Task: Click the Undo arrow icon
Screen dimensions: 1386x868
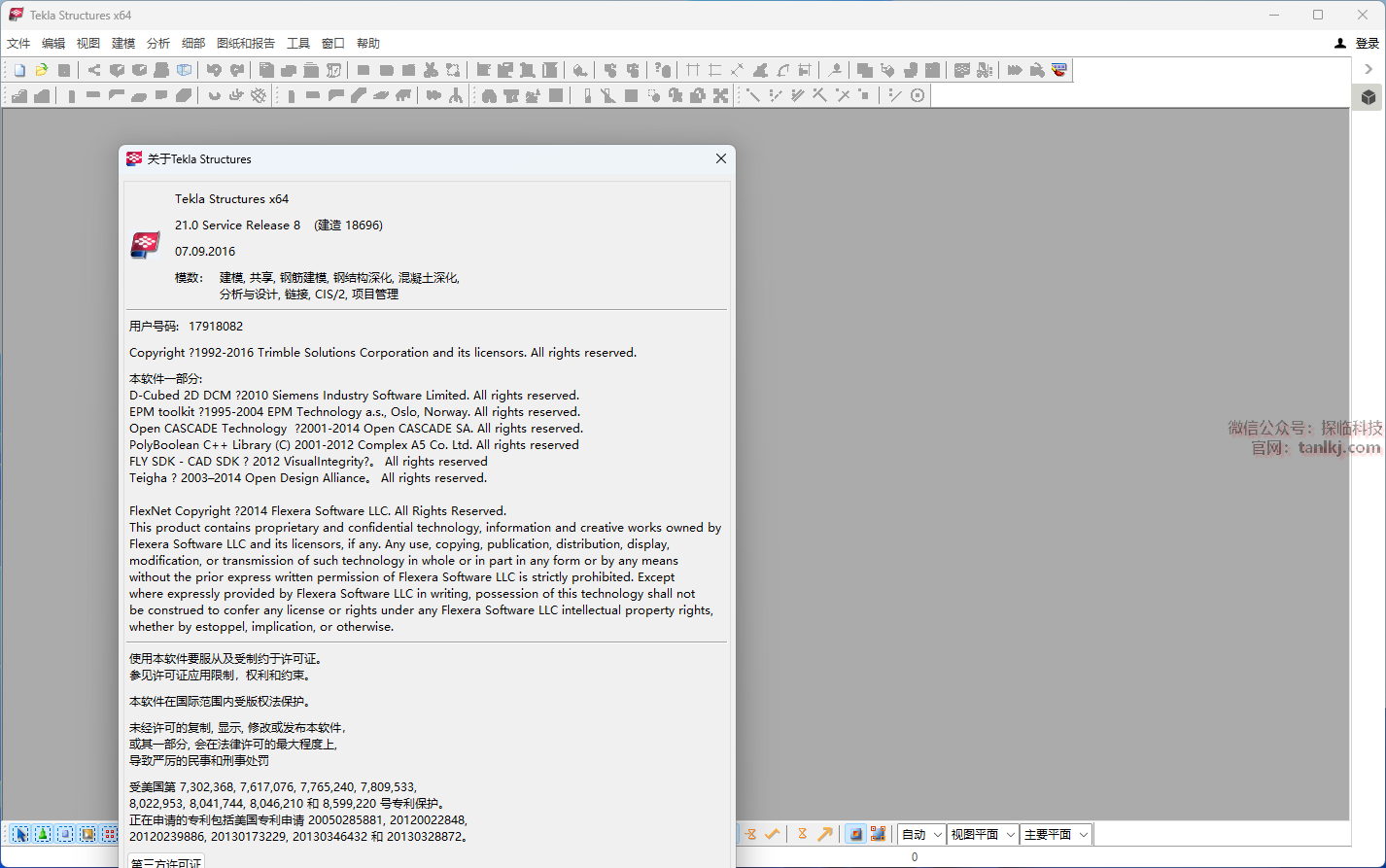Action: [x=213, y=70]
